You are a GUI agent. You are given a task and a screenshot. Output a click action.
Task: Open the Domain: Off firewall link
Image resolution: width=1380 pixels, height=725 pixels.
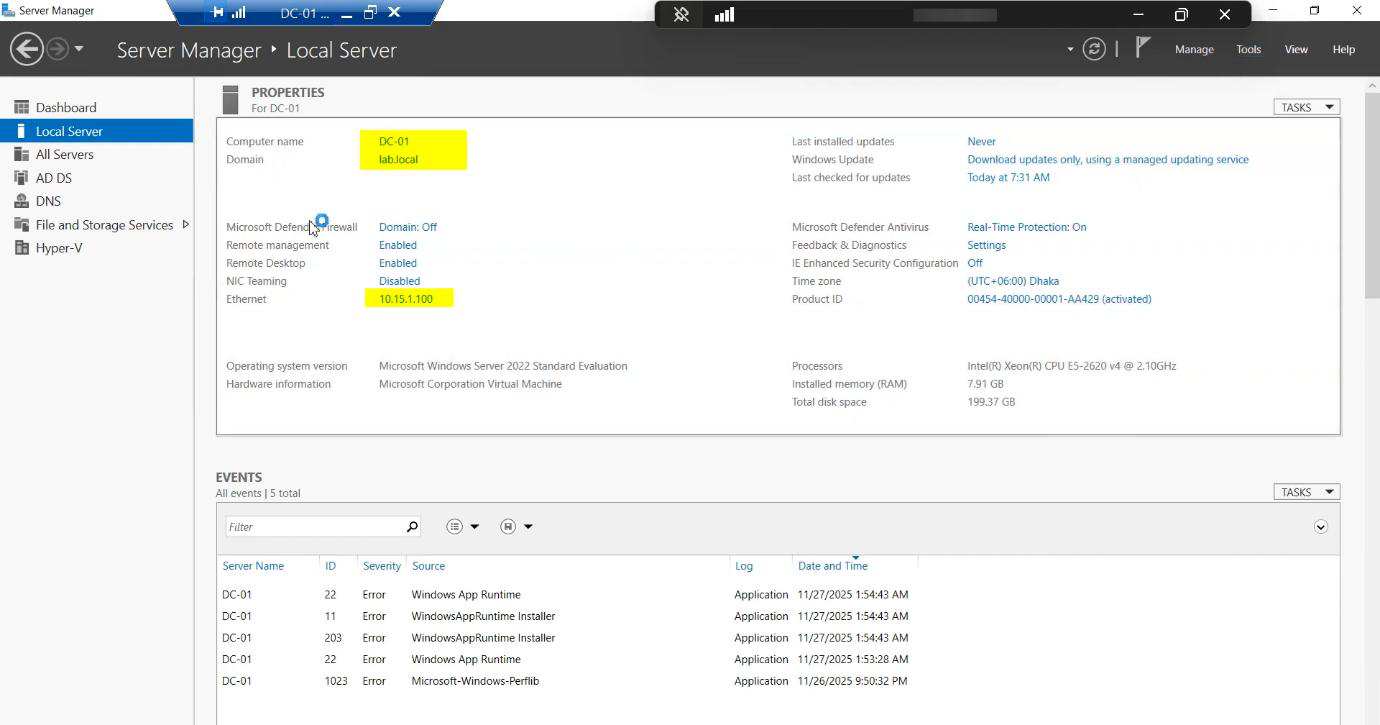(408, 227)
